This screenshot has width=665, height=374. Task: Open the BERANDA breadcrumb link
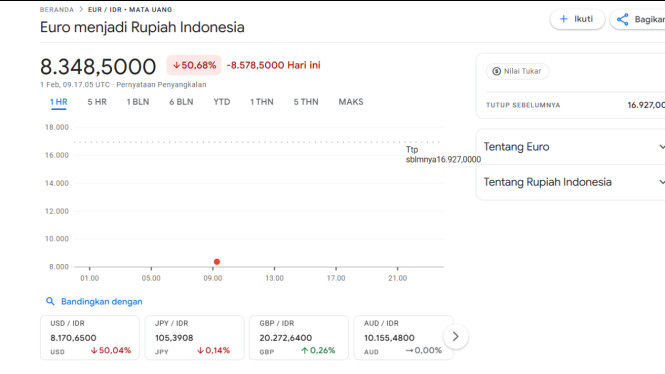point(57,9)
